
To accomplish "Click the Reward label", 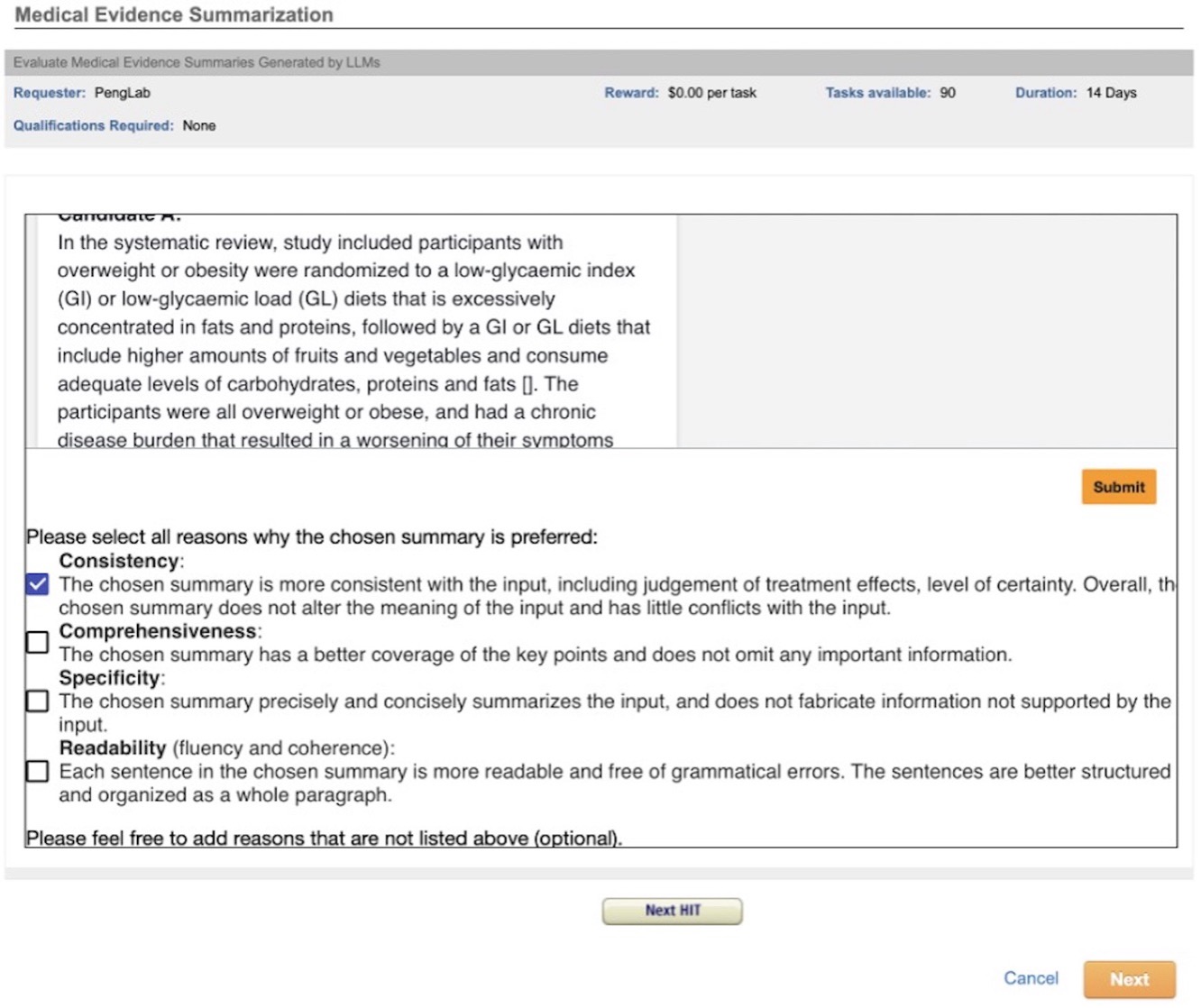I will (631, 93).
